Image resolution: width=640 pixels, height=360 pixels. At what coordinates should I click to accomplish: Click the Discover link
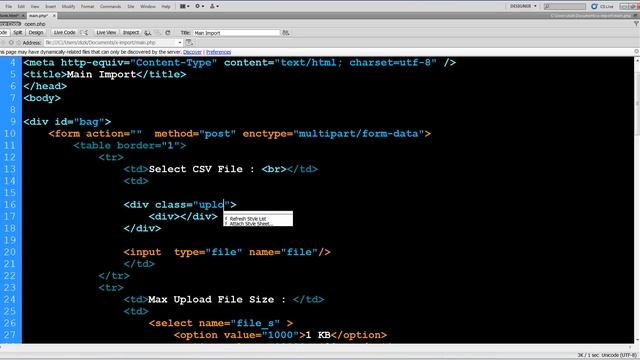tap(192, 52)
